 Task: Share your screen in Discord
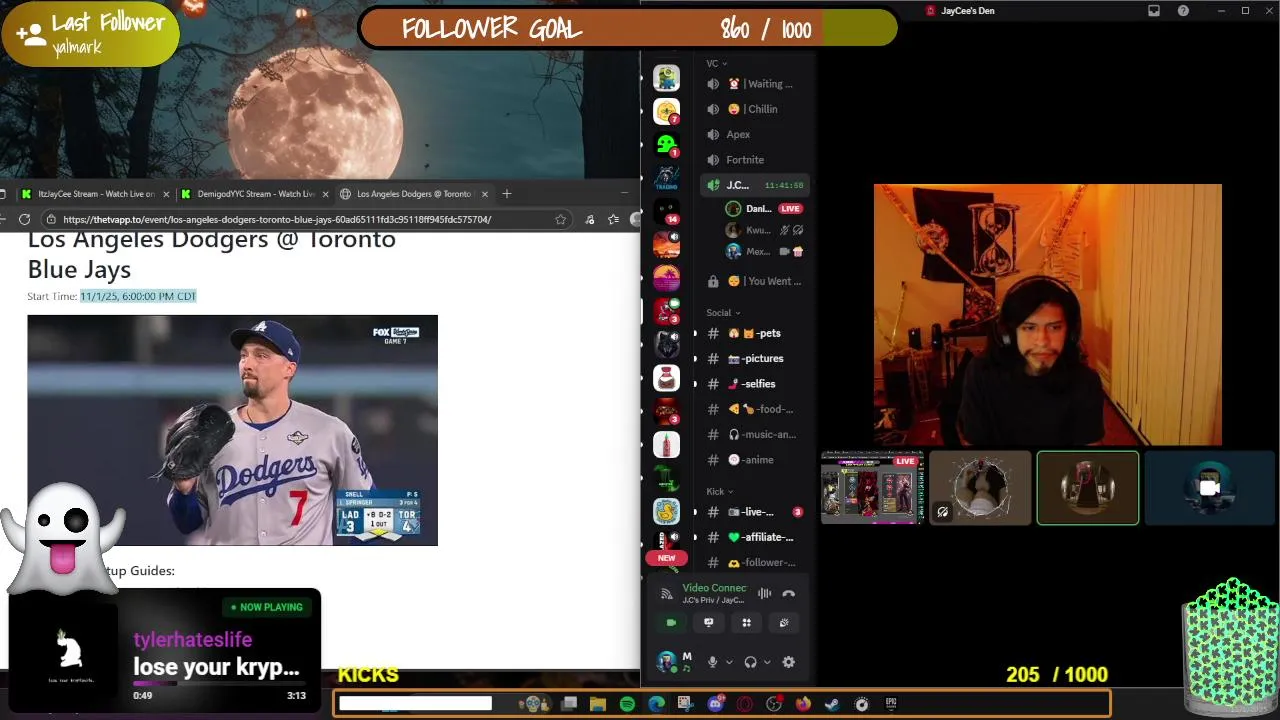[709, 622]
